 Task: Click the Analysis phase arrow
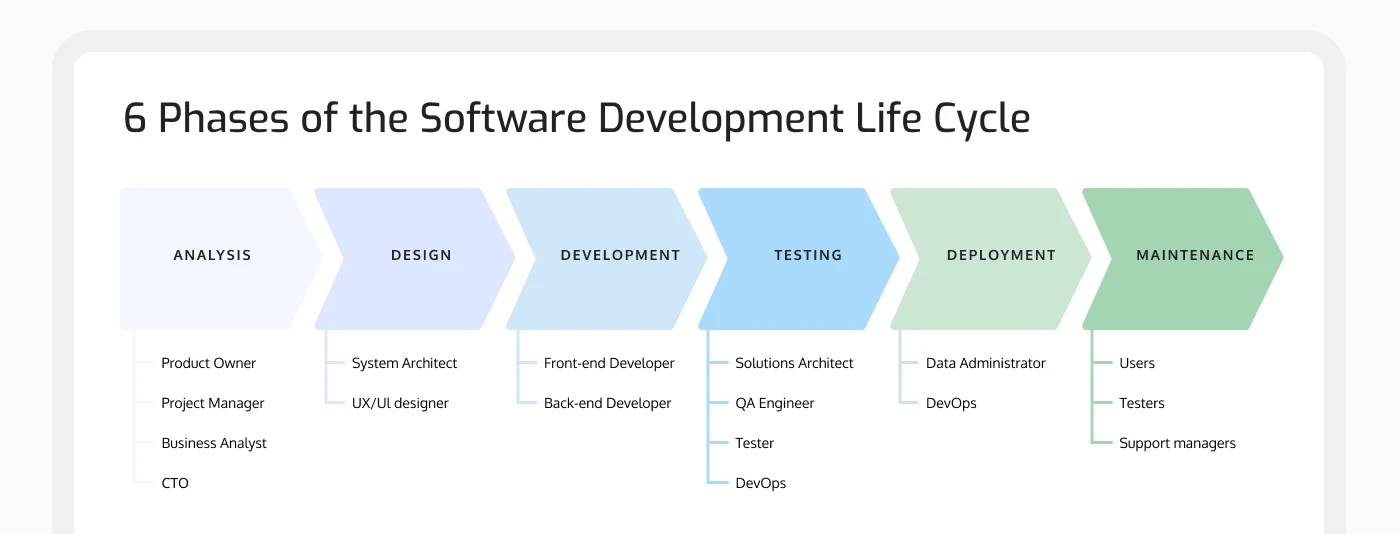coord(212,256)
